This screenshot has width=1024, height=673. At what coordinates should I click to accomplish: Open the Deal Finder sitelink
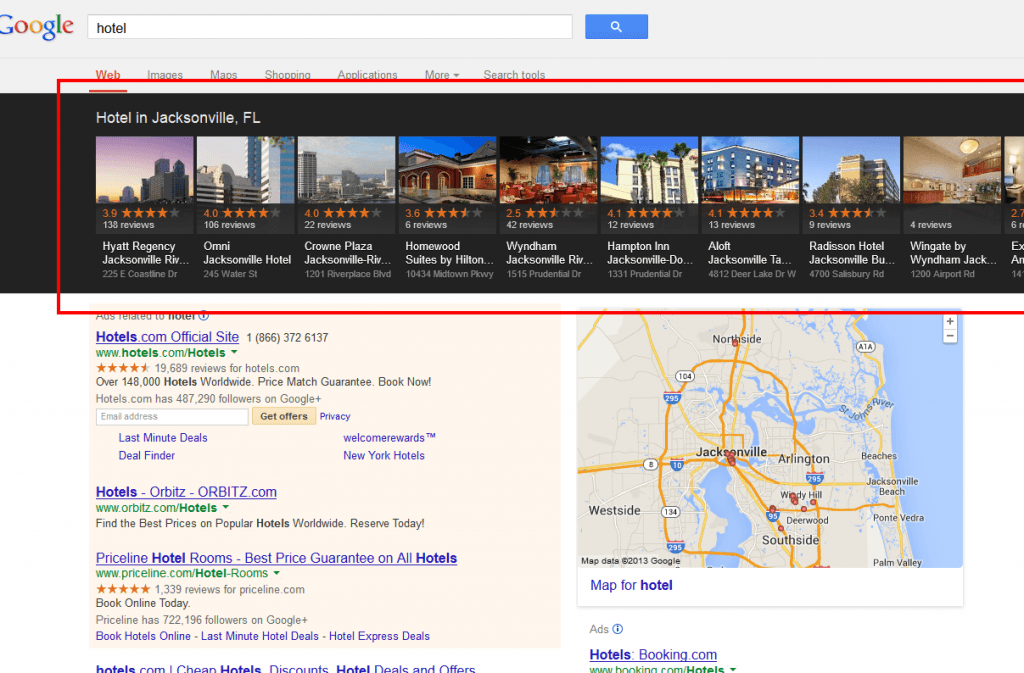146,456
